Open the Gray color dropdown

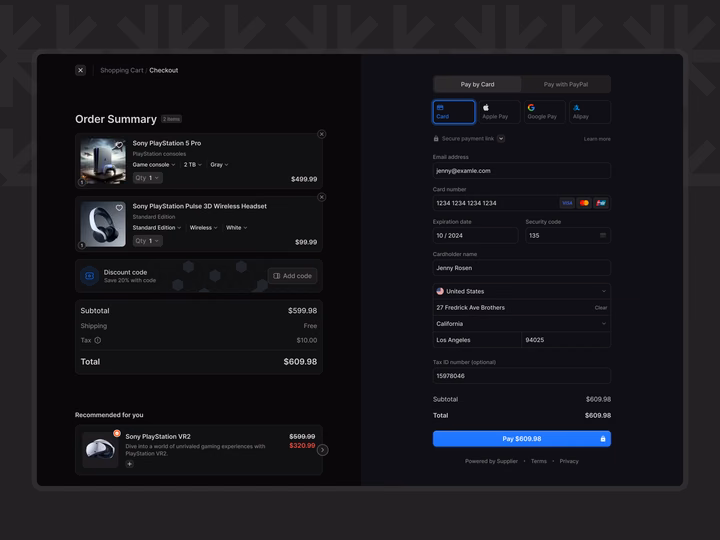219,165
